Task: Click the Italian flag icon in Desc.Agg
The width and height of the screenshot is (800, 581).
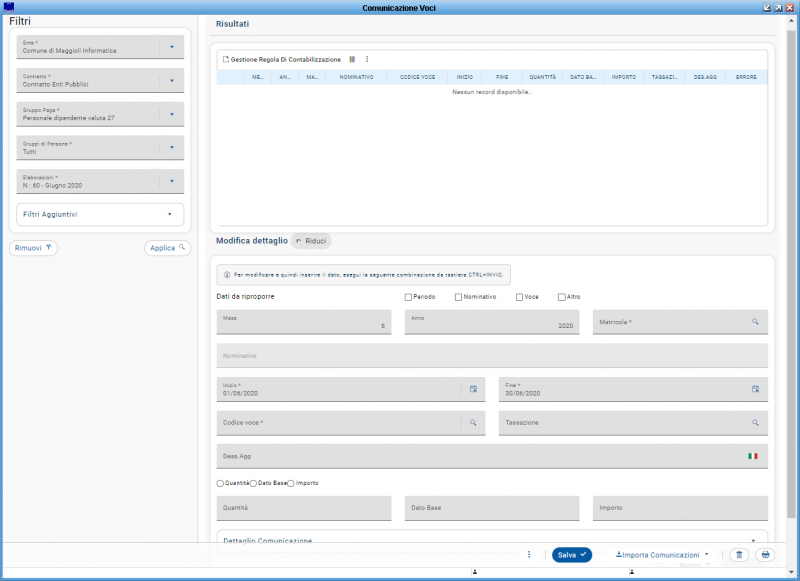Action: point(753,456)
